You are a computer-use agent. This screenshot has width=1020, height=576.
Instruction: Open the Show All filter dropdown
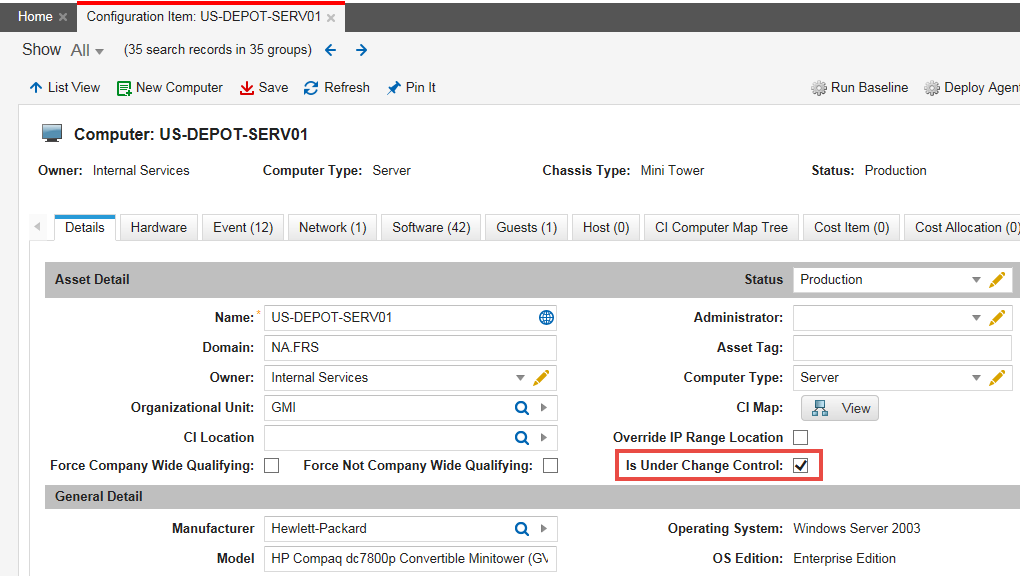coord(88,50)
